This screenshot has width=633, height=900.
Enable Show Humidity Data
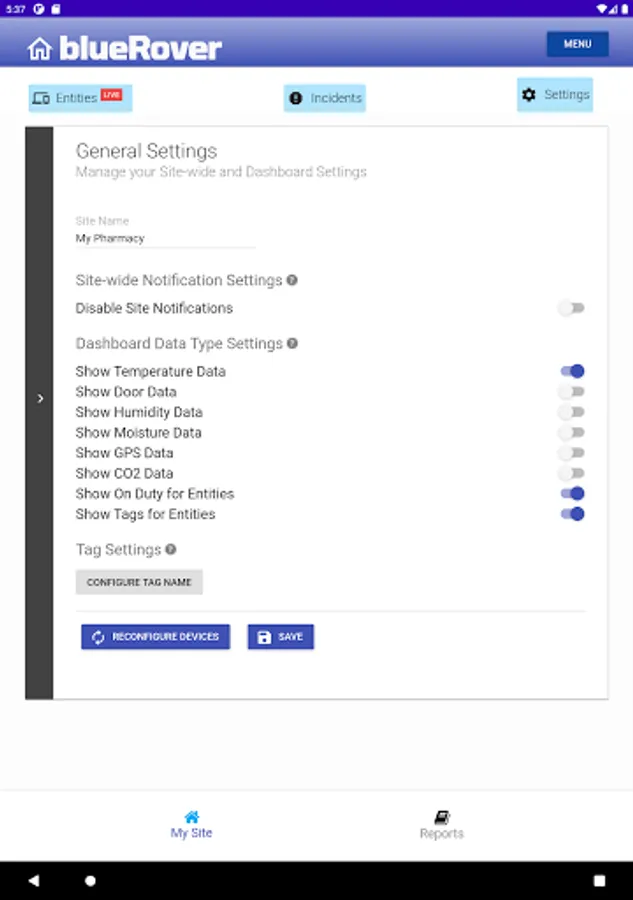[x=572, y=412]
